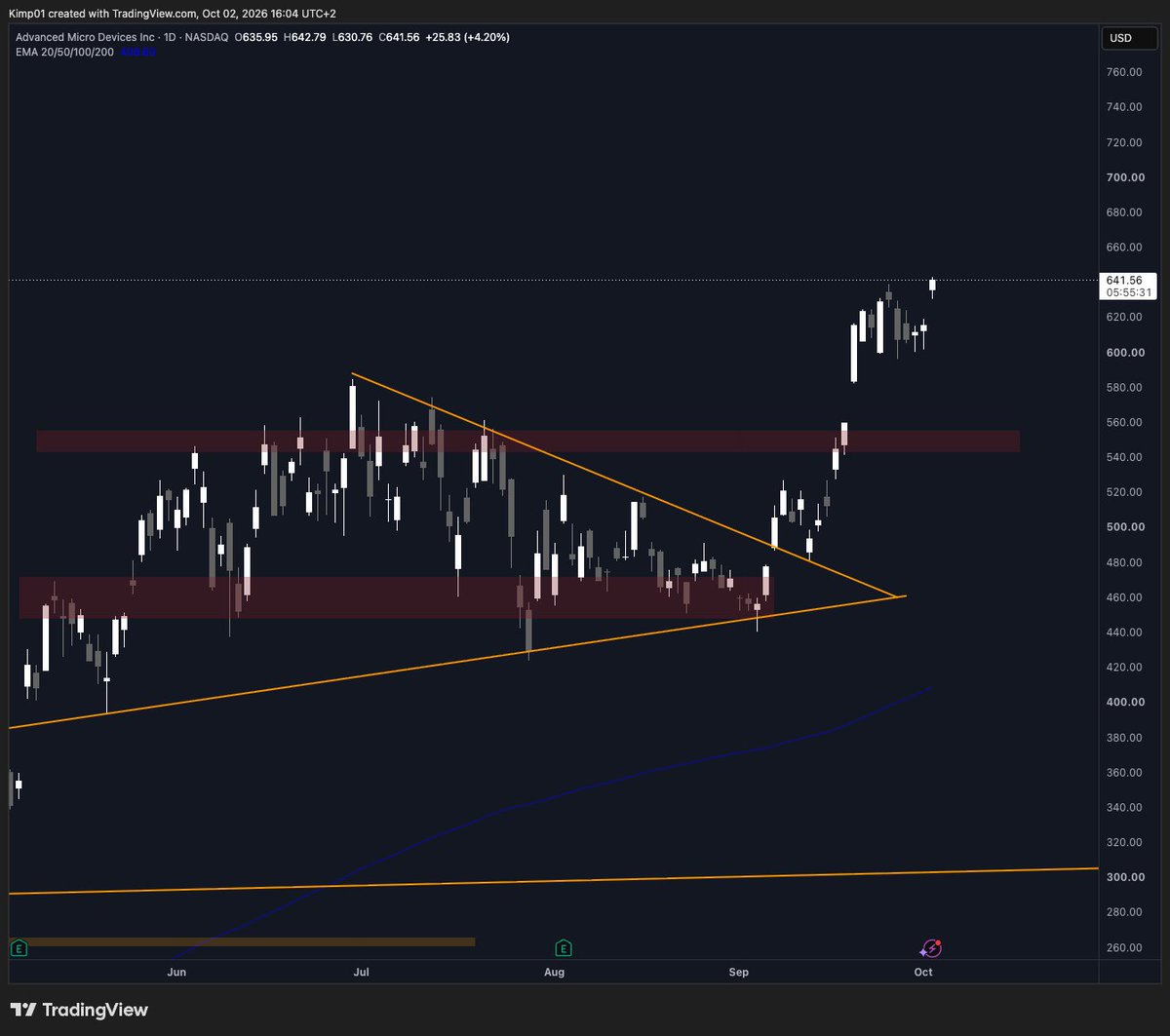Click the 600.00 price axis label
This screenshot has width=1170, height=1036.
pyautogui.click(x=1125, y=353)
